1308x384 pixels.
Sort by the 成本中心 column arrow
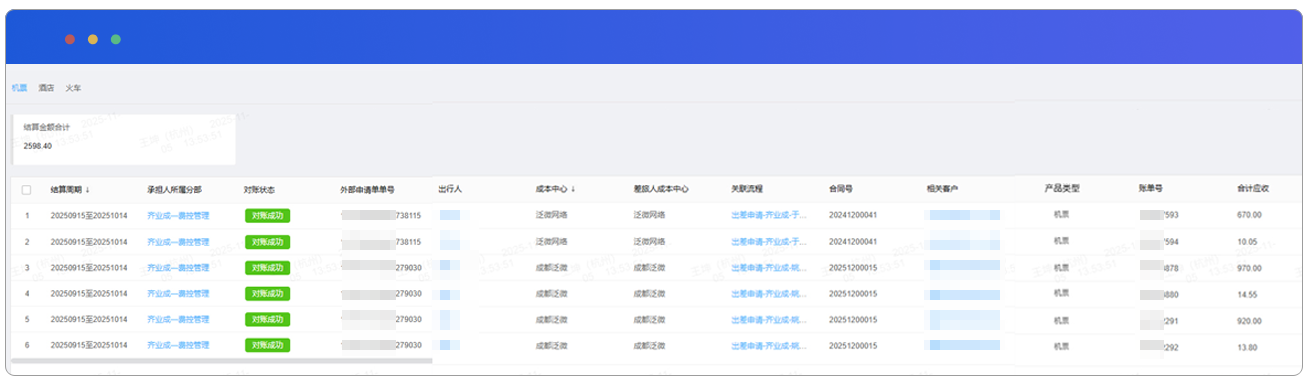[x=572, y=189]
